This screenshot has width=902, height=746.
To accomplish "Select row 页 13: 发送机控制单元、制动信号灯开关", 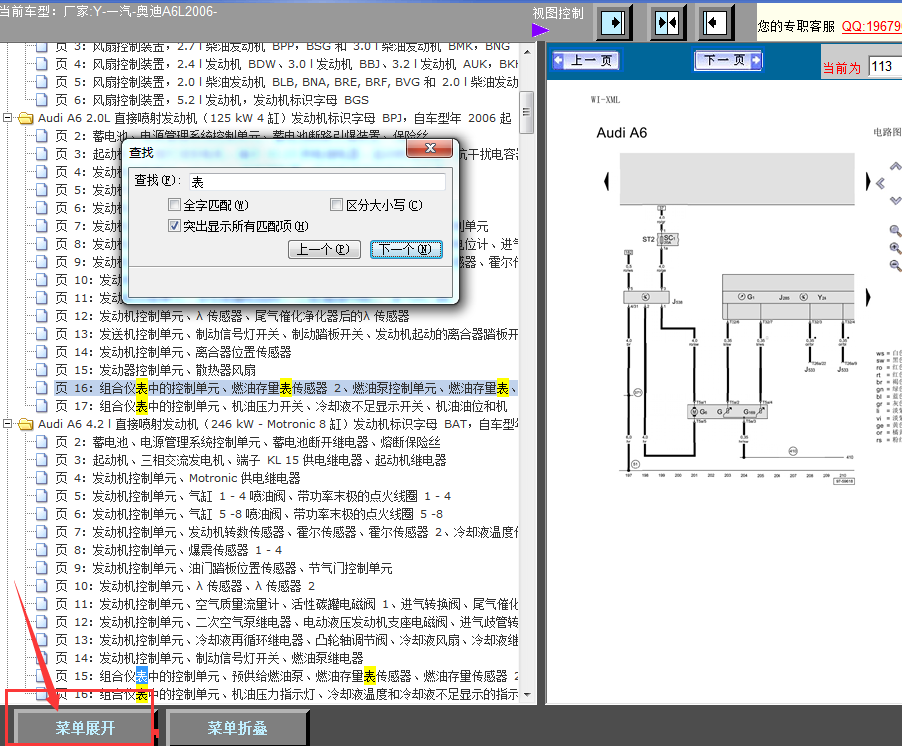I will point(286,334).
